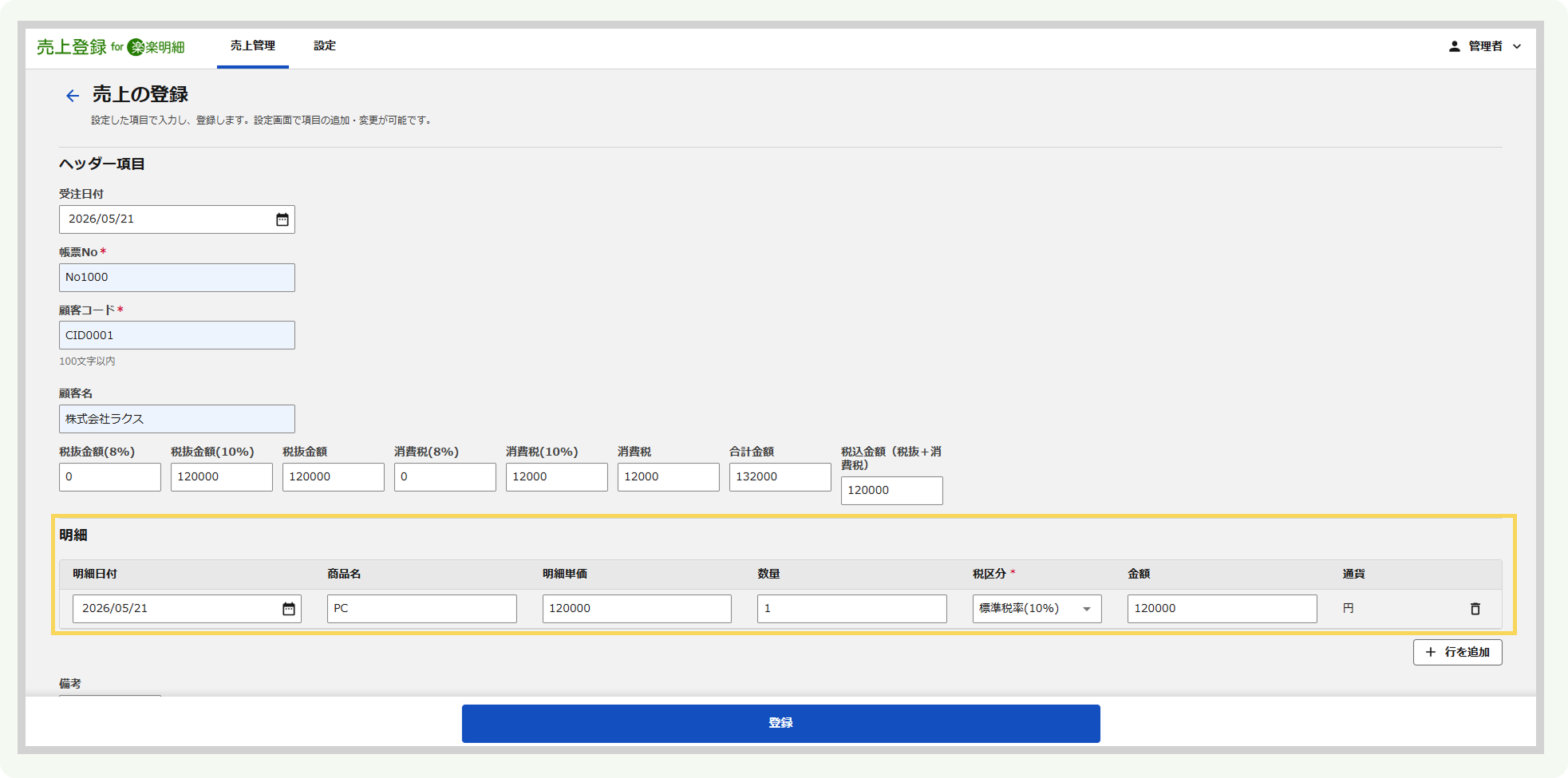Screen dimensions: 1568x778
Task: Click the 税抜金額 total input field
Action: (334, 477)
